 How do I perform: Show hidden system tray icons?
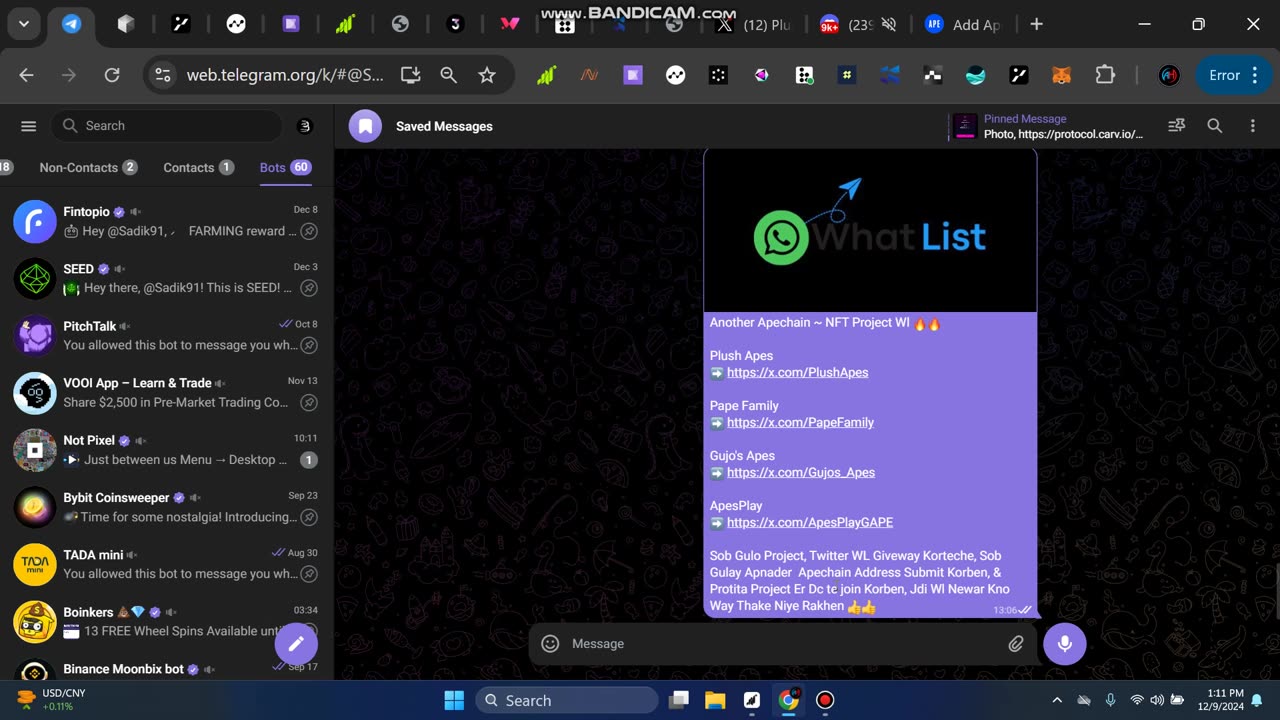(x=1057, y=700)
